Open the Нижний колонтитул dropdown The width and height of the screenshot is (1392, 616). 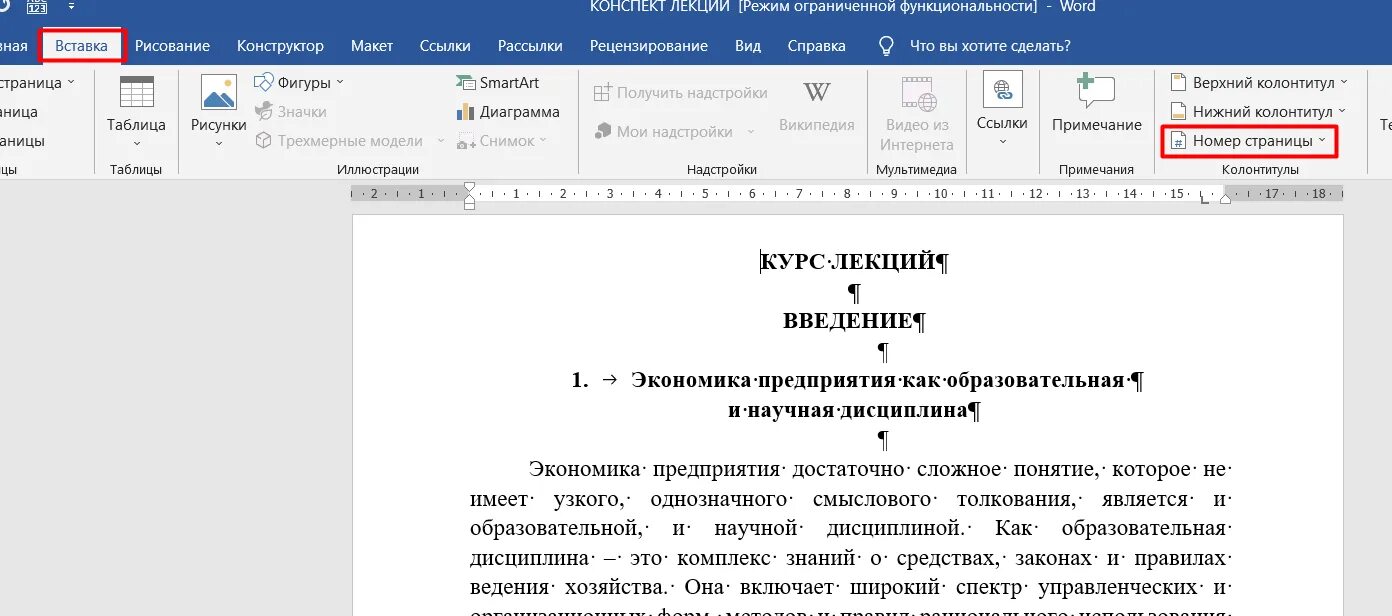[x=1258, y=111]
